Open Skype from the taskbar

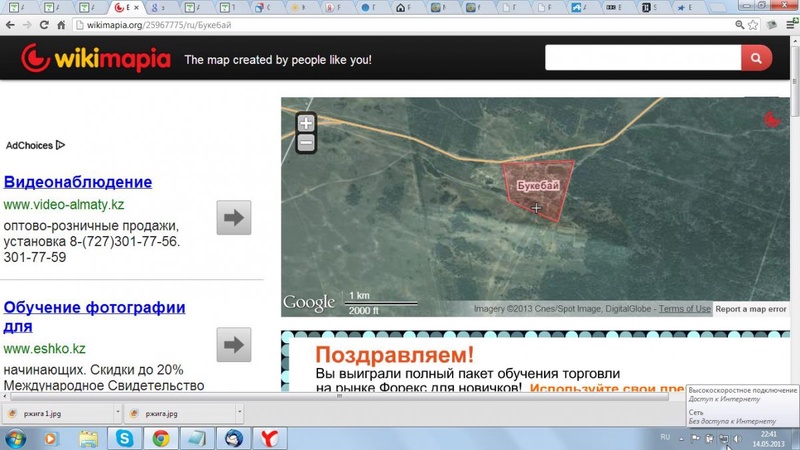point(125,438)
